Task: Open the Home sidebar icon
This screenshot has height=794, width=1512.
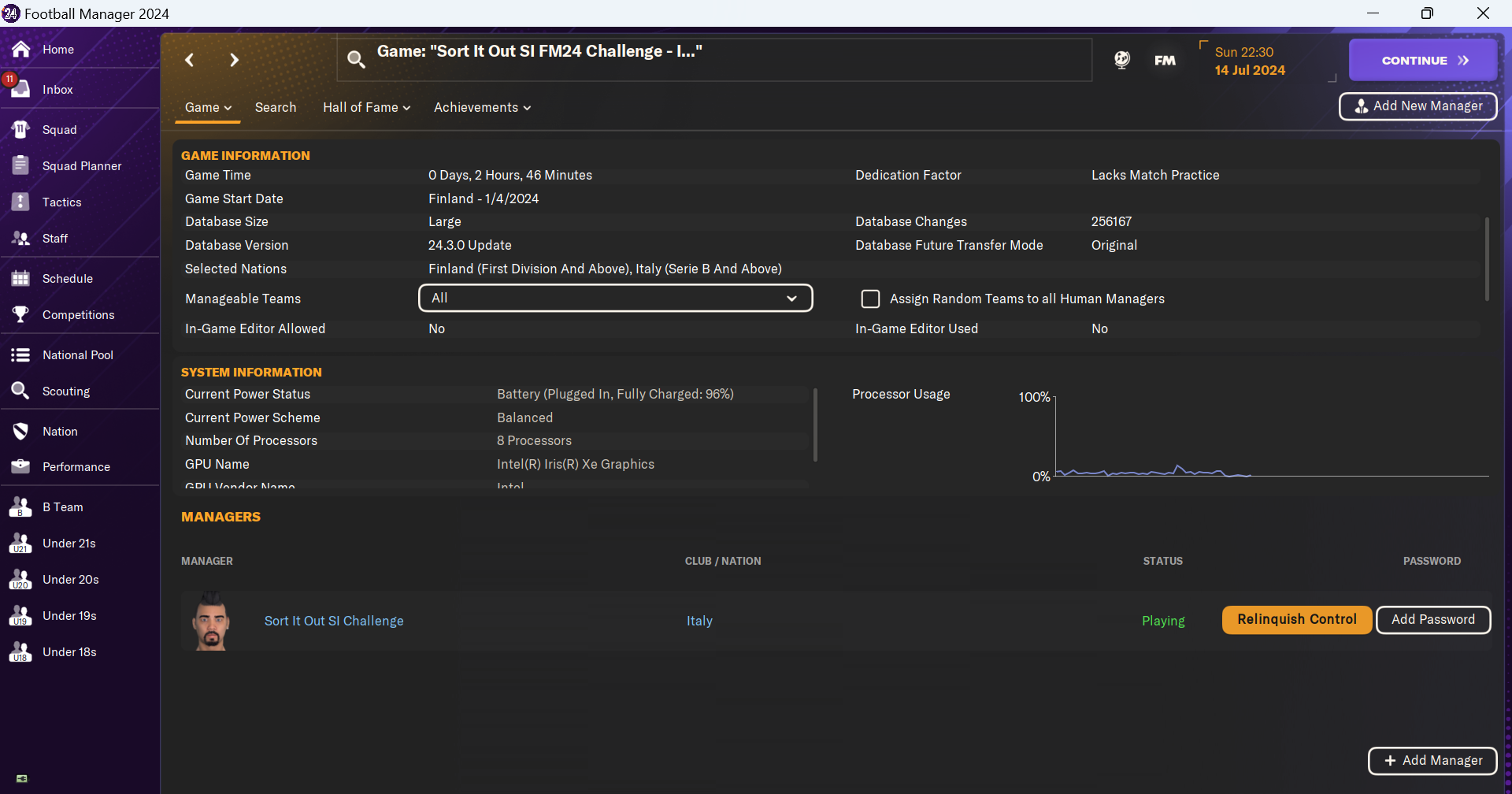Action: pyautogui.click(x=21, y=50)
